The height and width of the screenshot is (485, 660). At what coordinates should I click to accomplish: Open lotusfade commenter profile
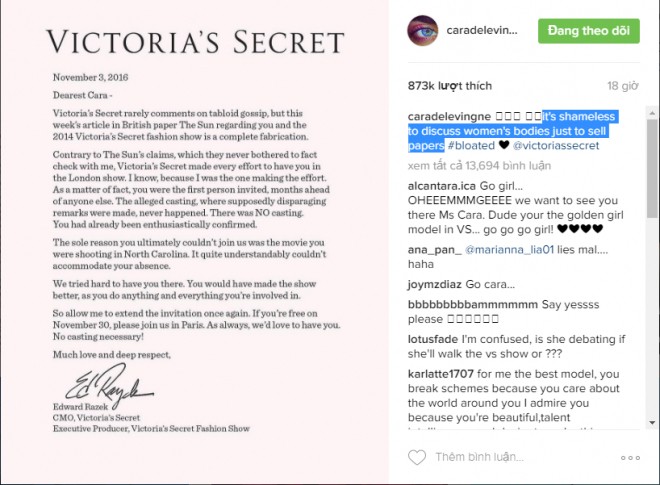click(433, 339)
